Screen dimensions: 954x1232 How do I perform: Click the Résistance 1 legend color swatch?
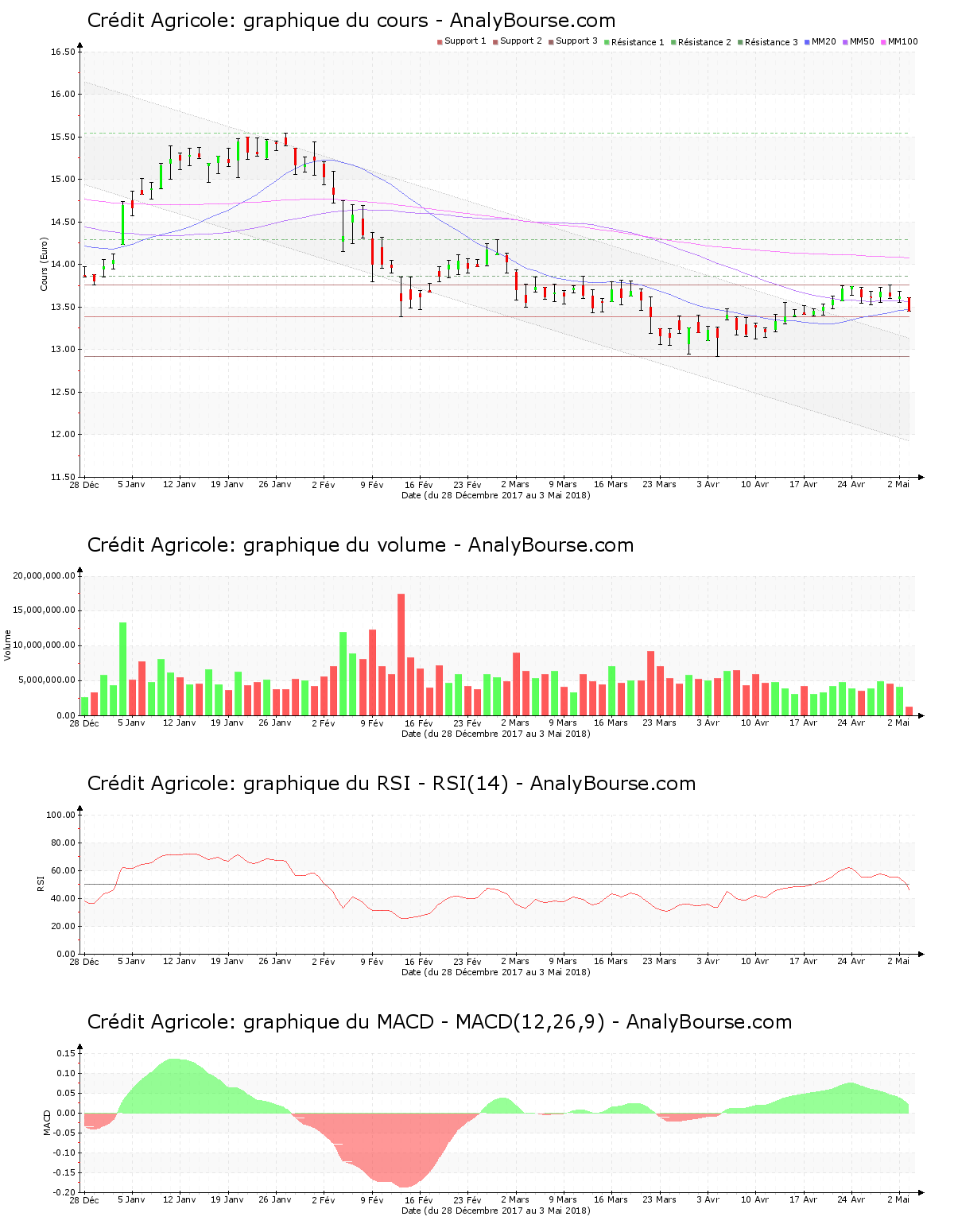(607, 41)
